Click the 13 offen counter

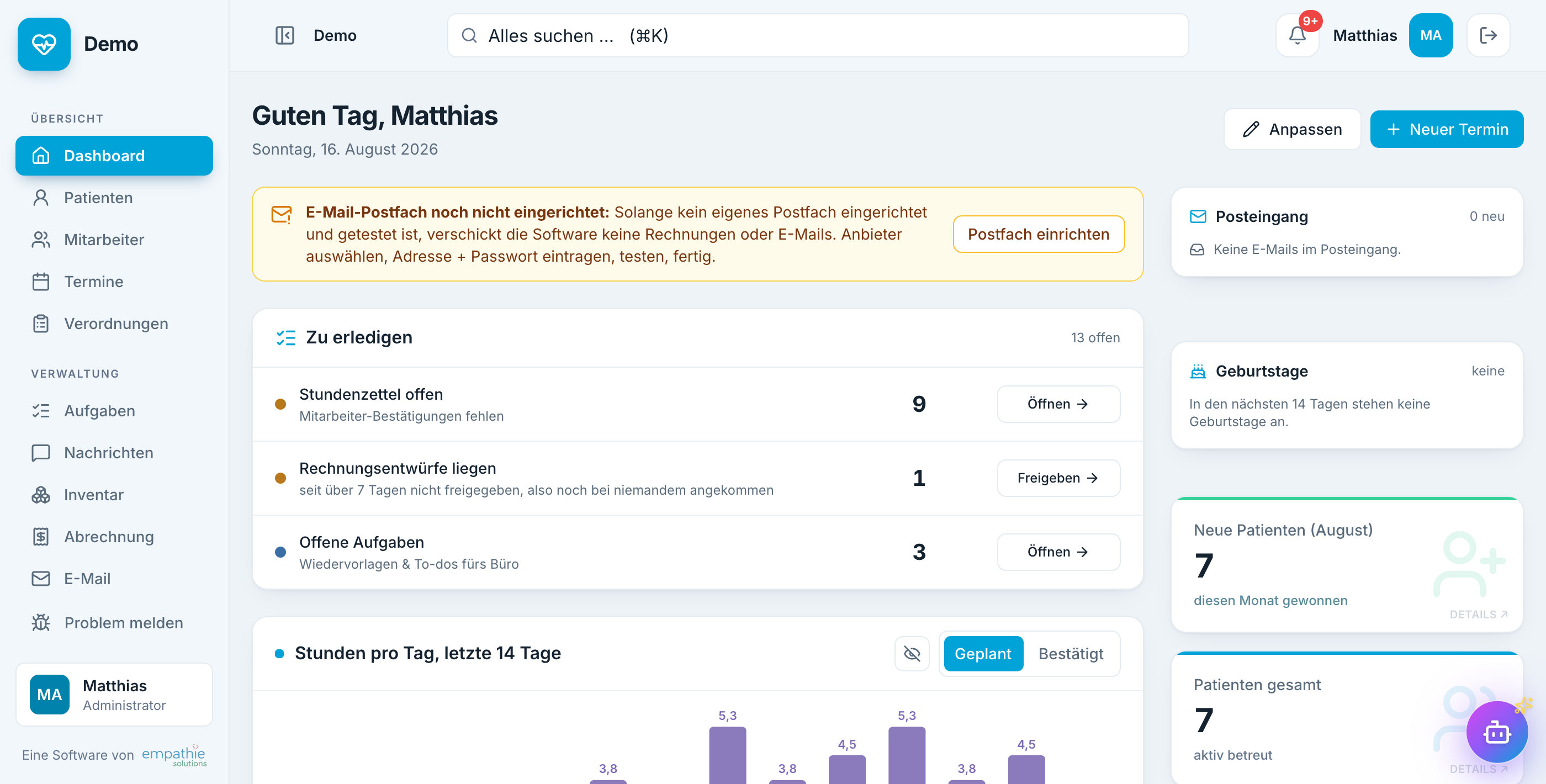click(x=1095, y=338)
